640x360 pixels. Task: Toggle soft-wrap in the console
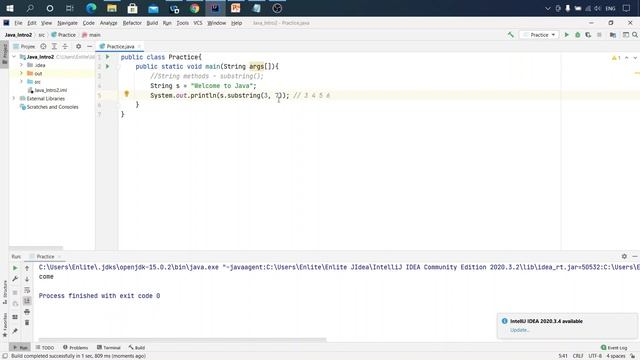click(27, 290)
